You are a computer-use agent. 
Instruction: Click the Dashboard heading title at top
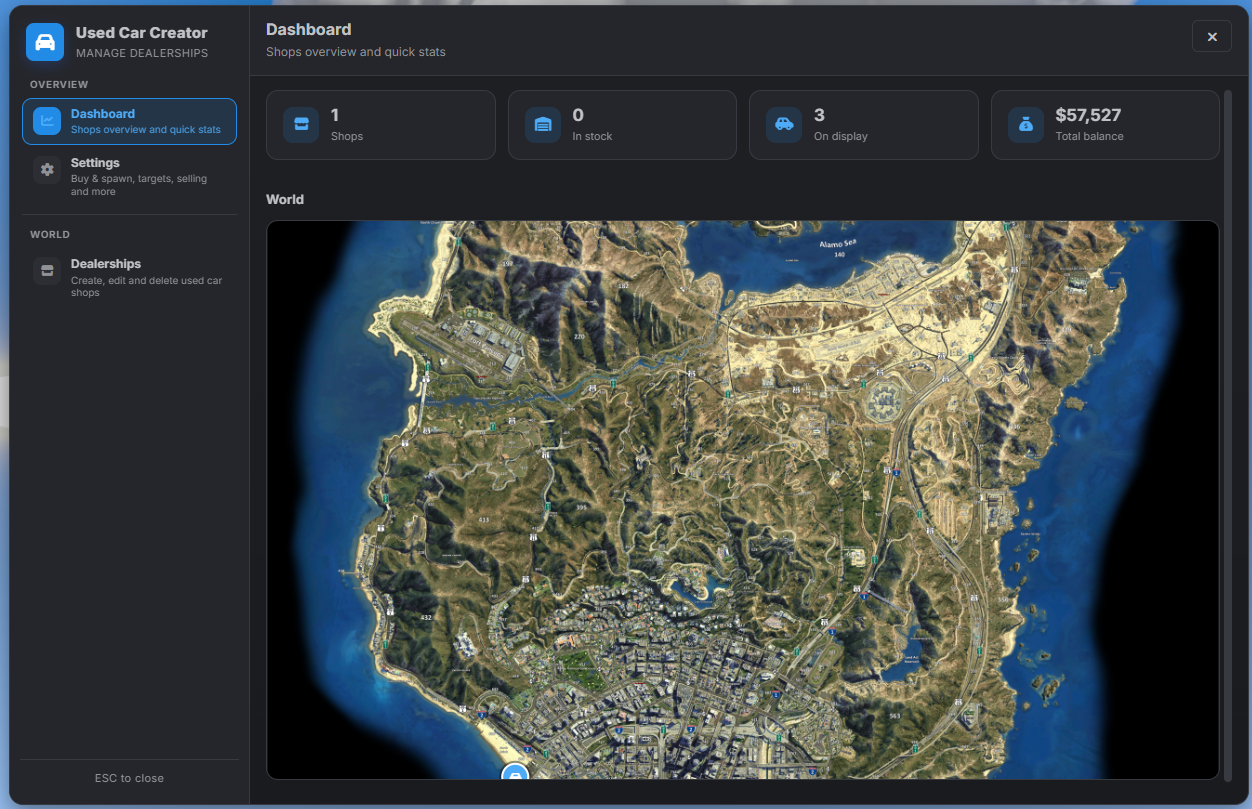[308, 29]
